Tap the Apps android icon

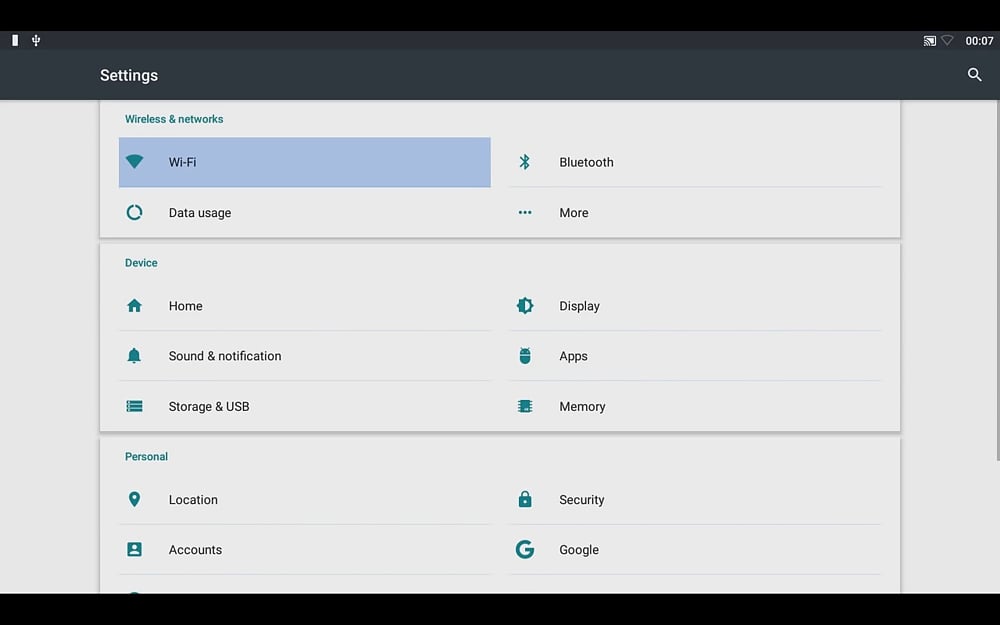(x=525, y=356)
